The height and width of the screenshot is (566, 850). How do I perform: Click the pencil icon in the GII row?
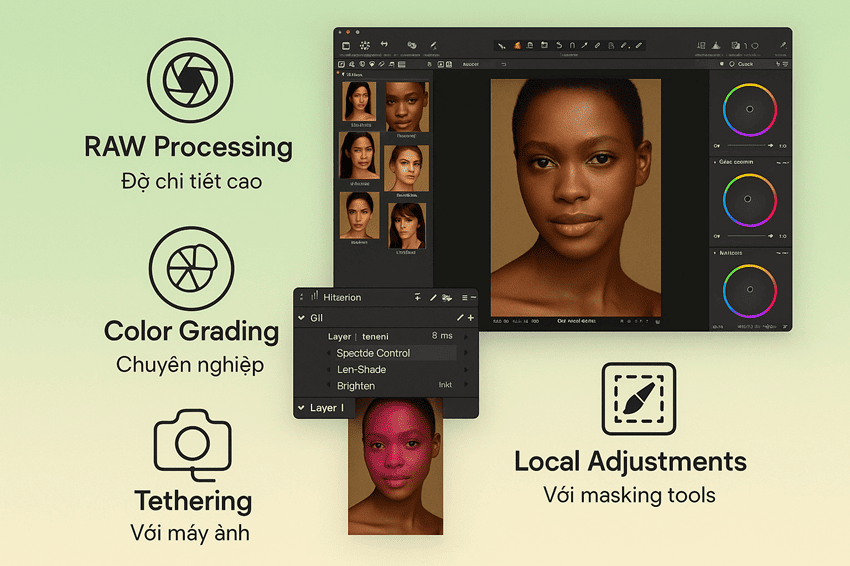tap(460, 318)
